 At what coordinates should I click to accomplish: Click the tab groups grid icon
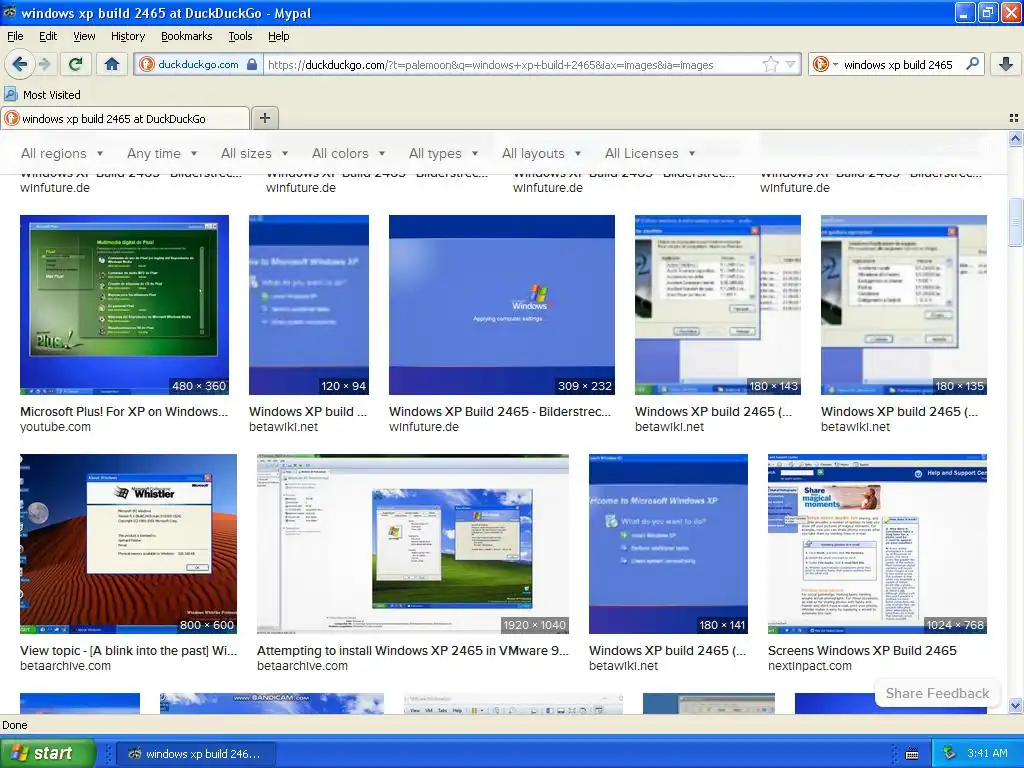click(1014, 118)
